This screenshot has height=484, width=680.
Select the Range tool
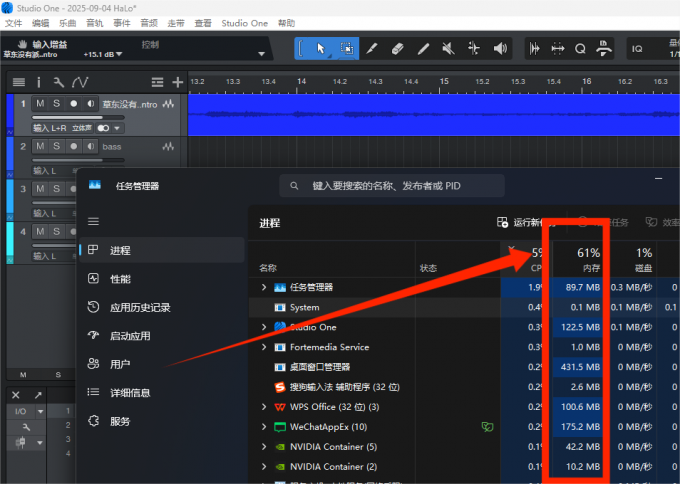[346, 48]
